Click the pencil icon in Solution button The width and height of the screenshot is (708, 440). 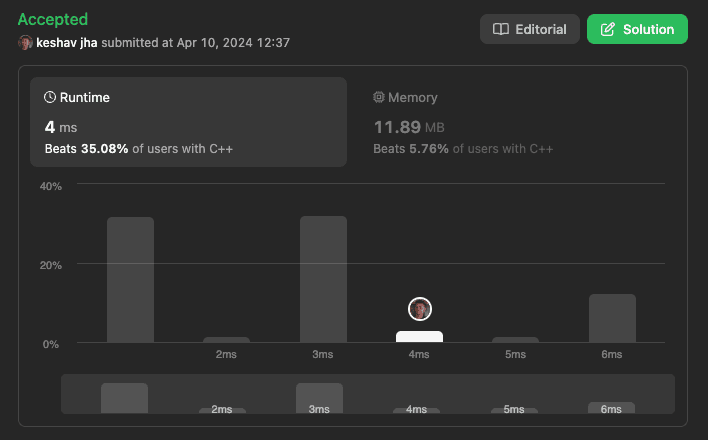607,30
